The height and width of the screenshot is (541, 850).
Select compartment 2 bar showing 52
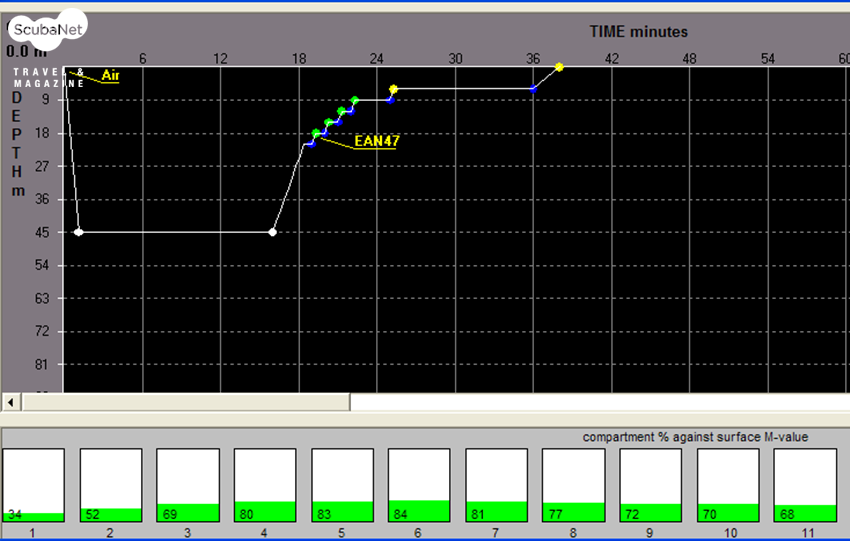(110, 485)
